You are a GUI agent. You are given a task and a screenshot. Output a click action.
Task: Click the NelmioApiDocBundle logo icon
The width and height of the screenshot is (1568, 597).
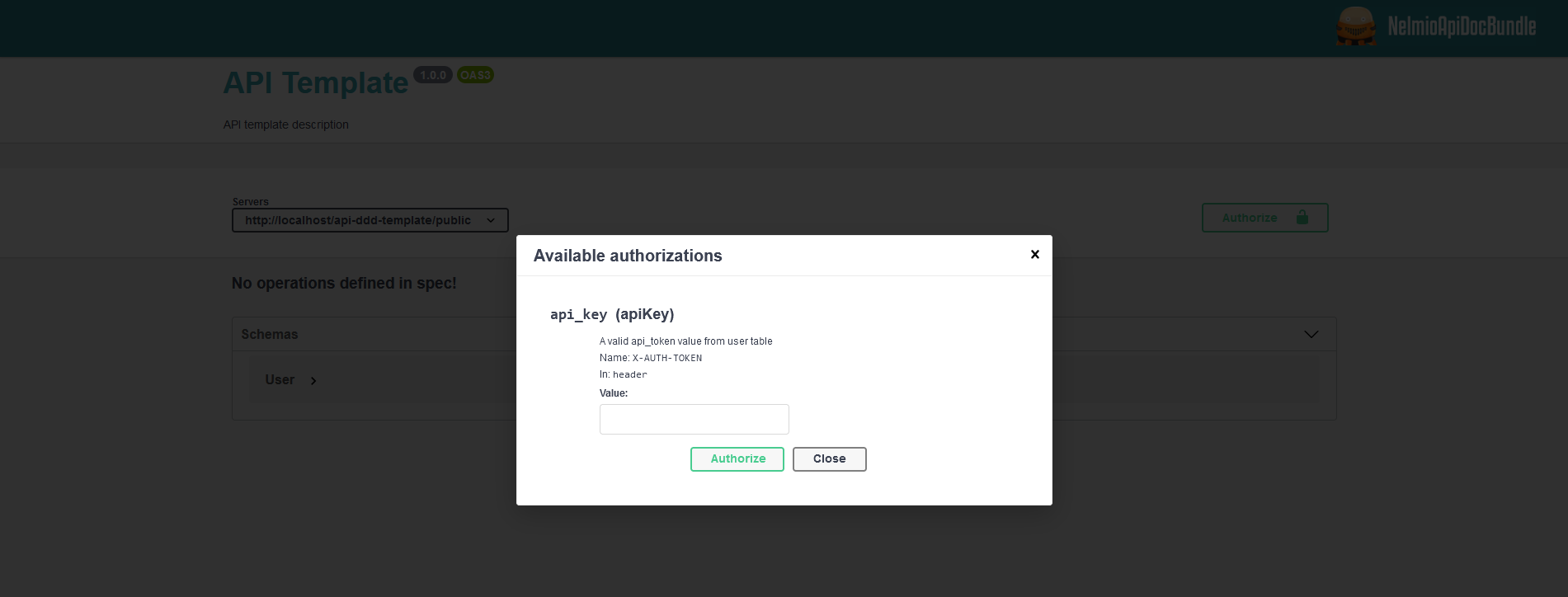tap(1356, 26)
